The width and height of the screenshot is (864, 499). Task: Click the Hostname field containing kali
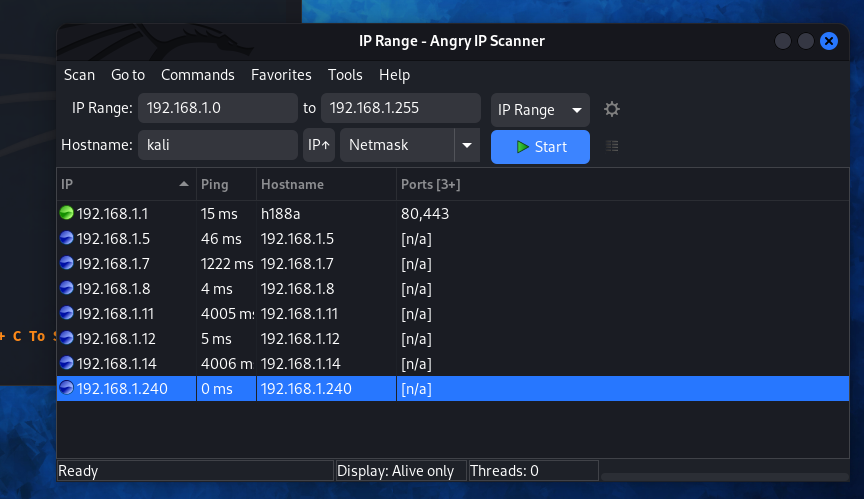click(218, 145)
